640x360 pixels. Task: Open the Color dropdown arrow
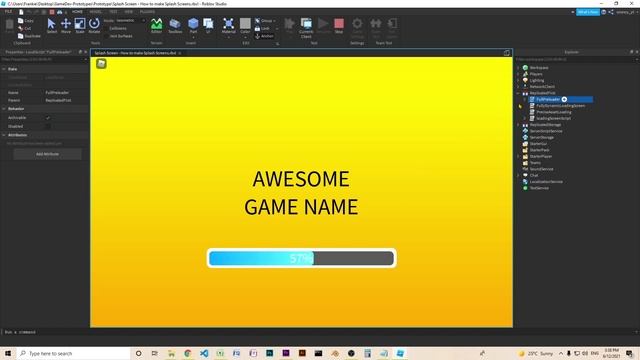(x=245, y=38)
